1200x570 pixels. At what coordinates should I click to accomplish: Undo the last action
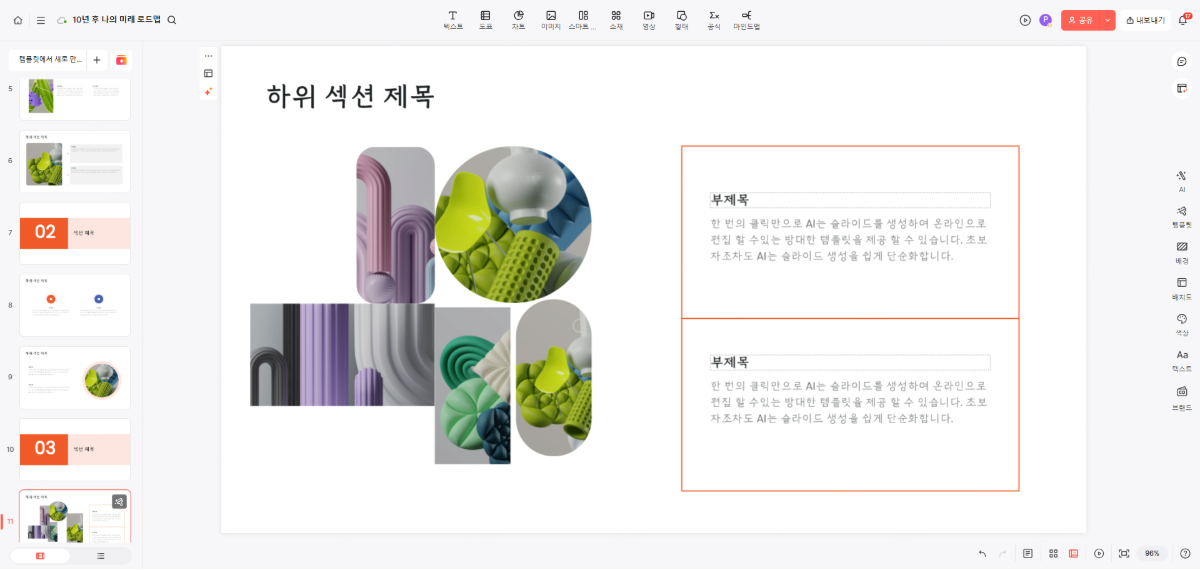(x=982, y=553)
